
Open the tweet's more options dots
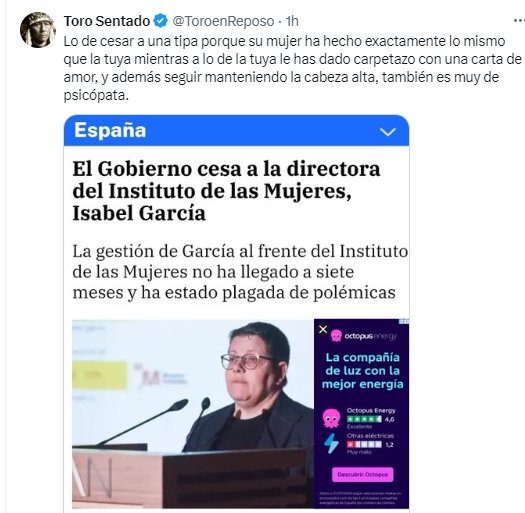pyautogui.click(x=519, y=21)
